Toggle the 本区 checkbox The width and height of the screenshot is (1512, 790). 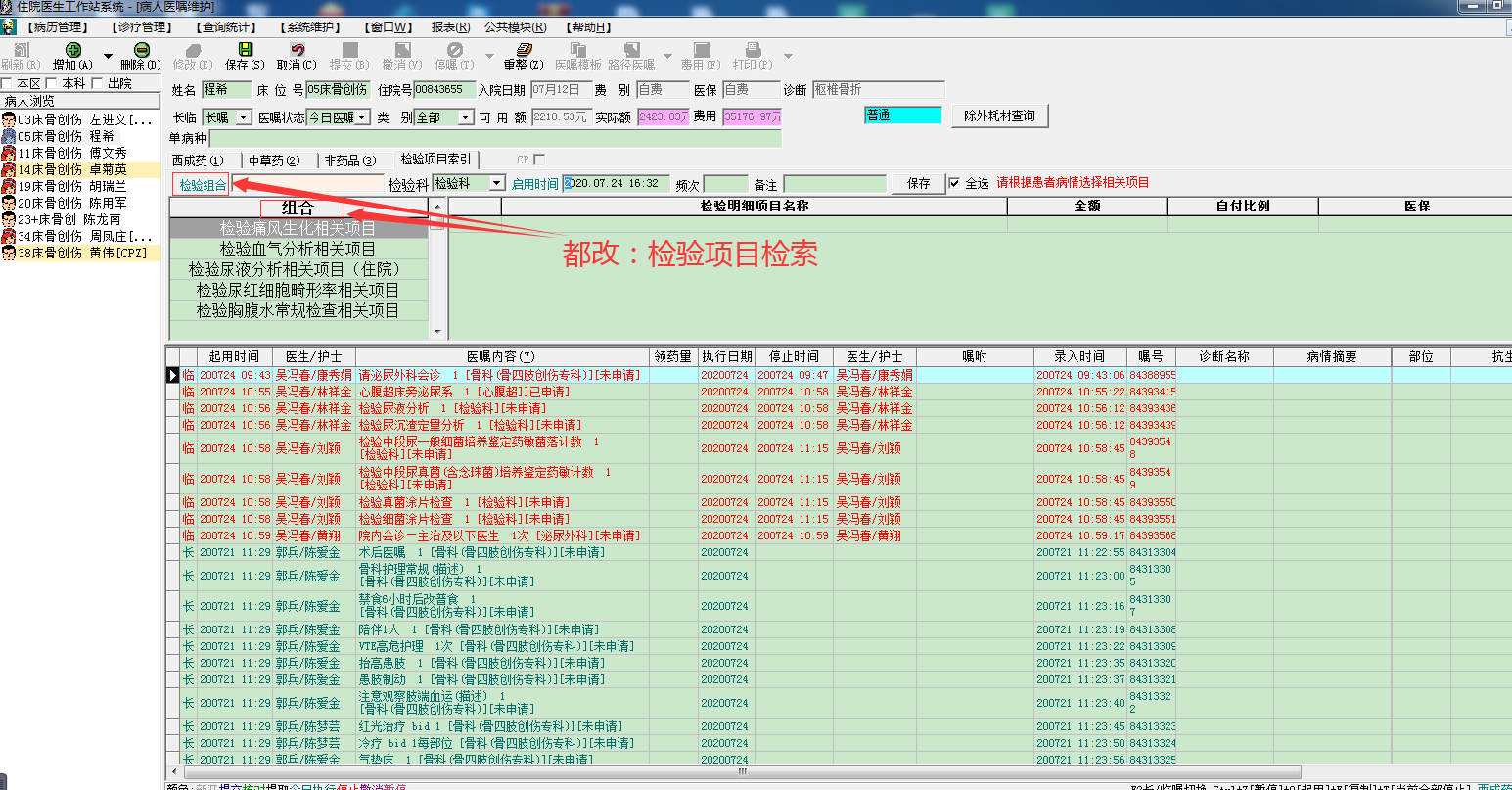coord(7,84)
